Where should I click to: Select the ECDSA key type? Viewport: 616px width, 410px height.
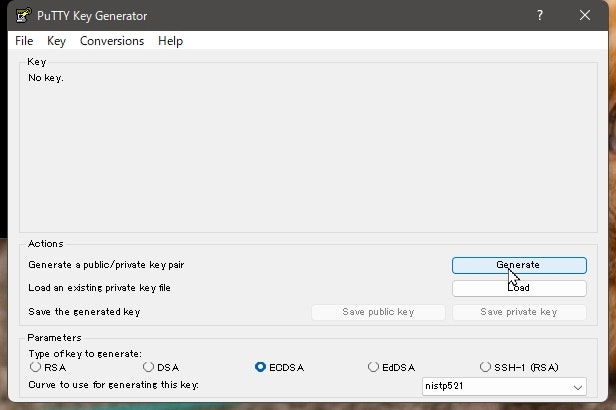[279, 368]
